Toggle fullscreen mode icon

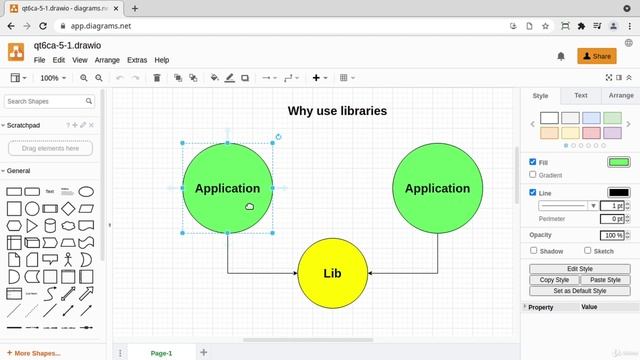(609, 78)
